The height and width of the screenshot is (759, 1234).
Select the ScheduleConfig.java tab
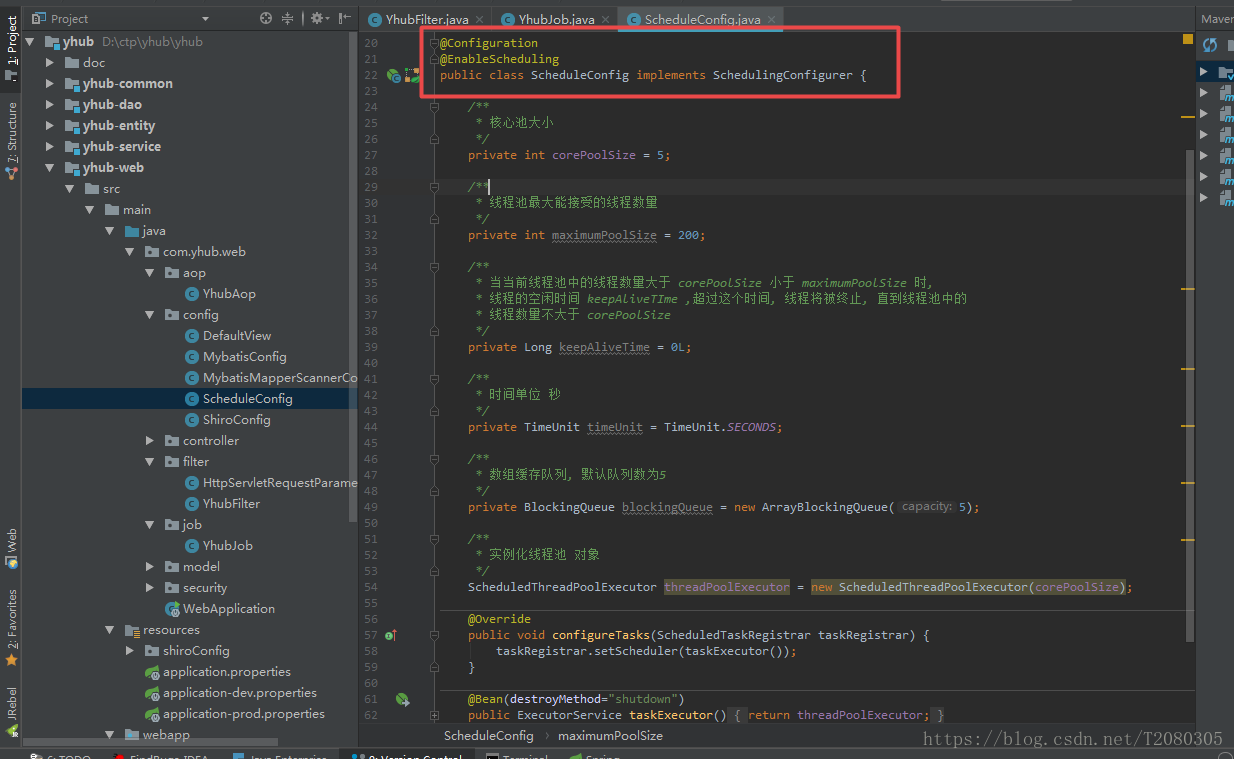[x=693, y=19]
